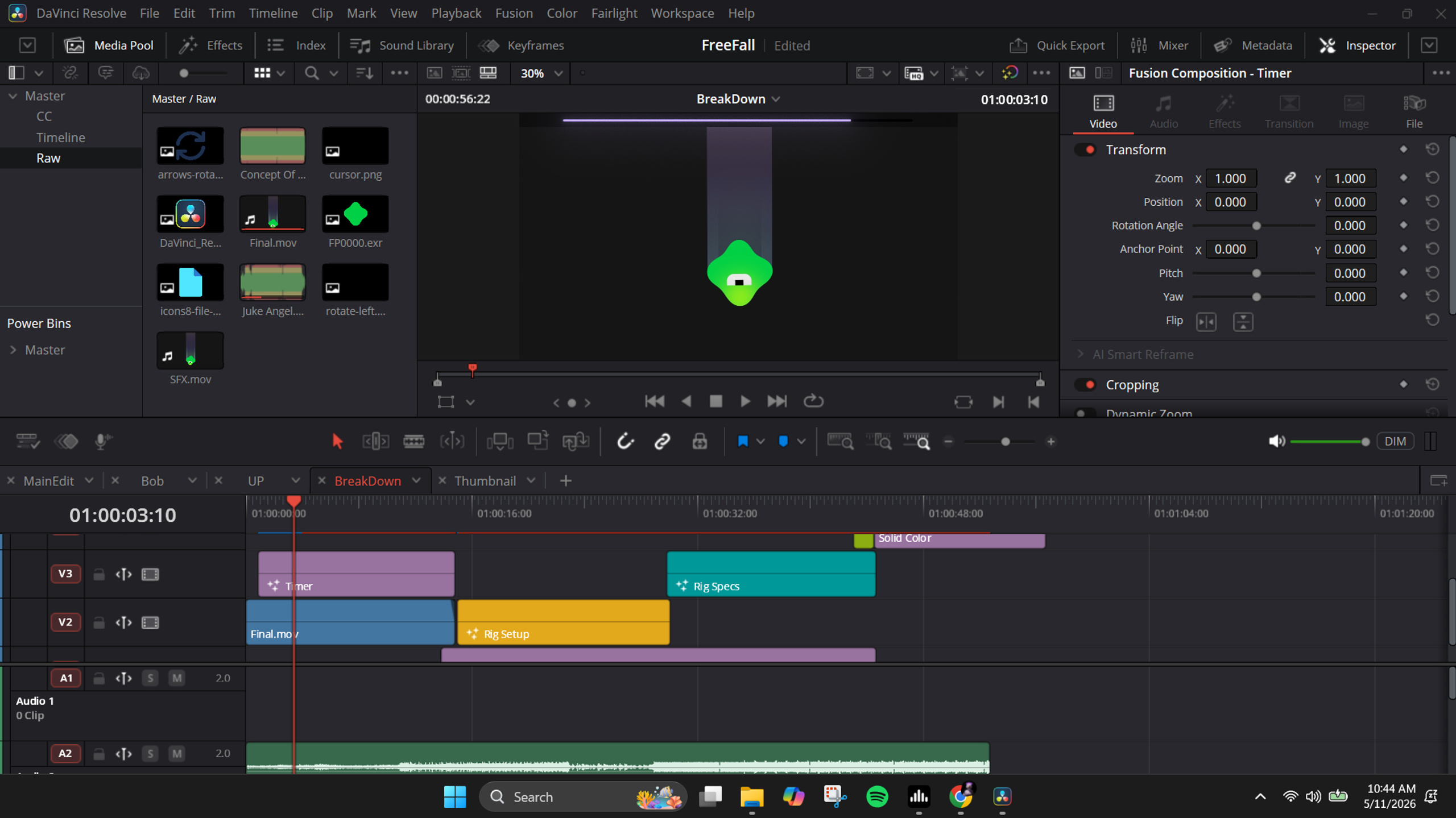Switch to File tab in Inspector
Viewport: 1456px width, 818px height.
pyautogui.click(x=1414, y=112)
